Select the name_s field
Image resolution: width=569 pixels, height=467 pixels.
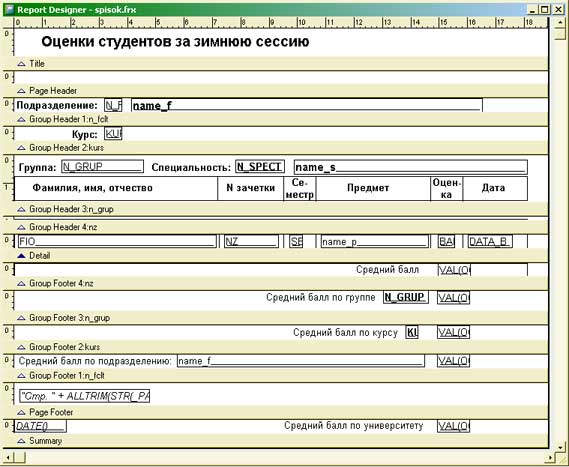[x=410, y=167]
